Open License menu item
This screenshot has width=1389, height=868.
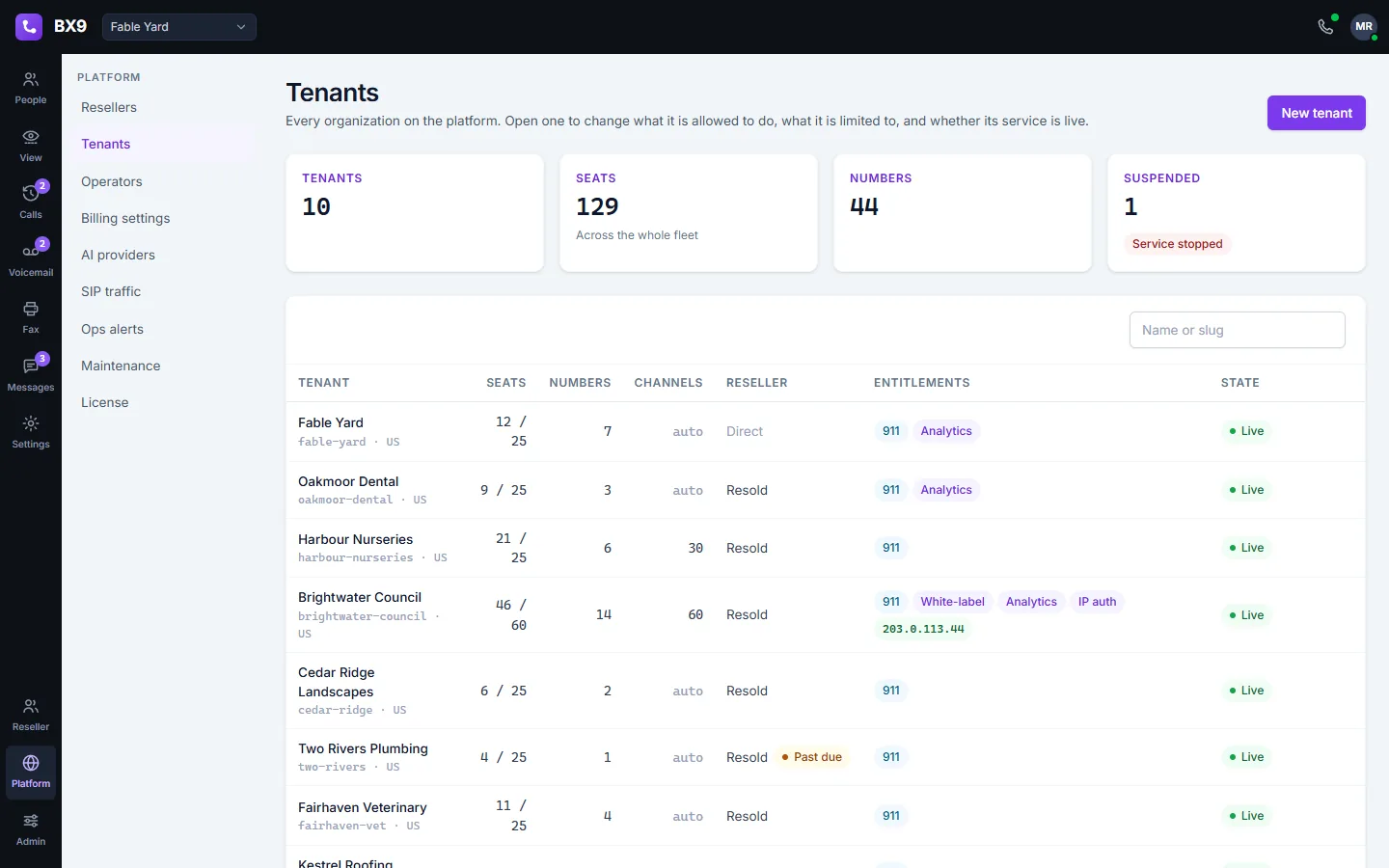click(x=160, y=402)
